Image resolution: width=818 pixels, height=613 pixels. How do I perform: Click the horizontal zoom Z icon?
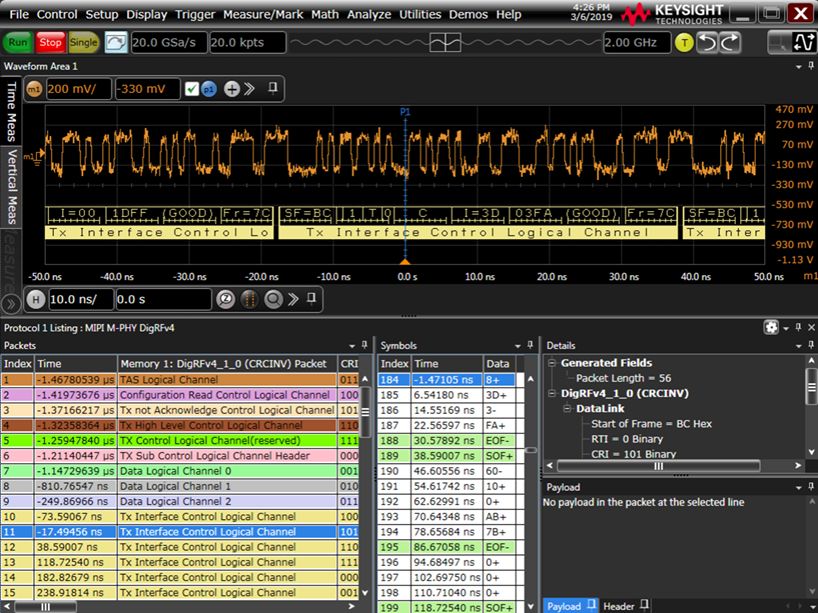coord(225,299)
